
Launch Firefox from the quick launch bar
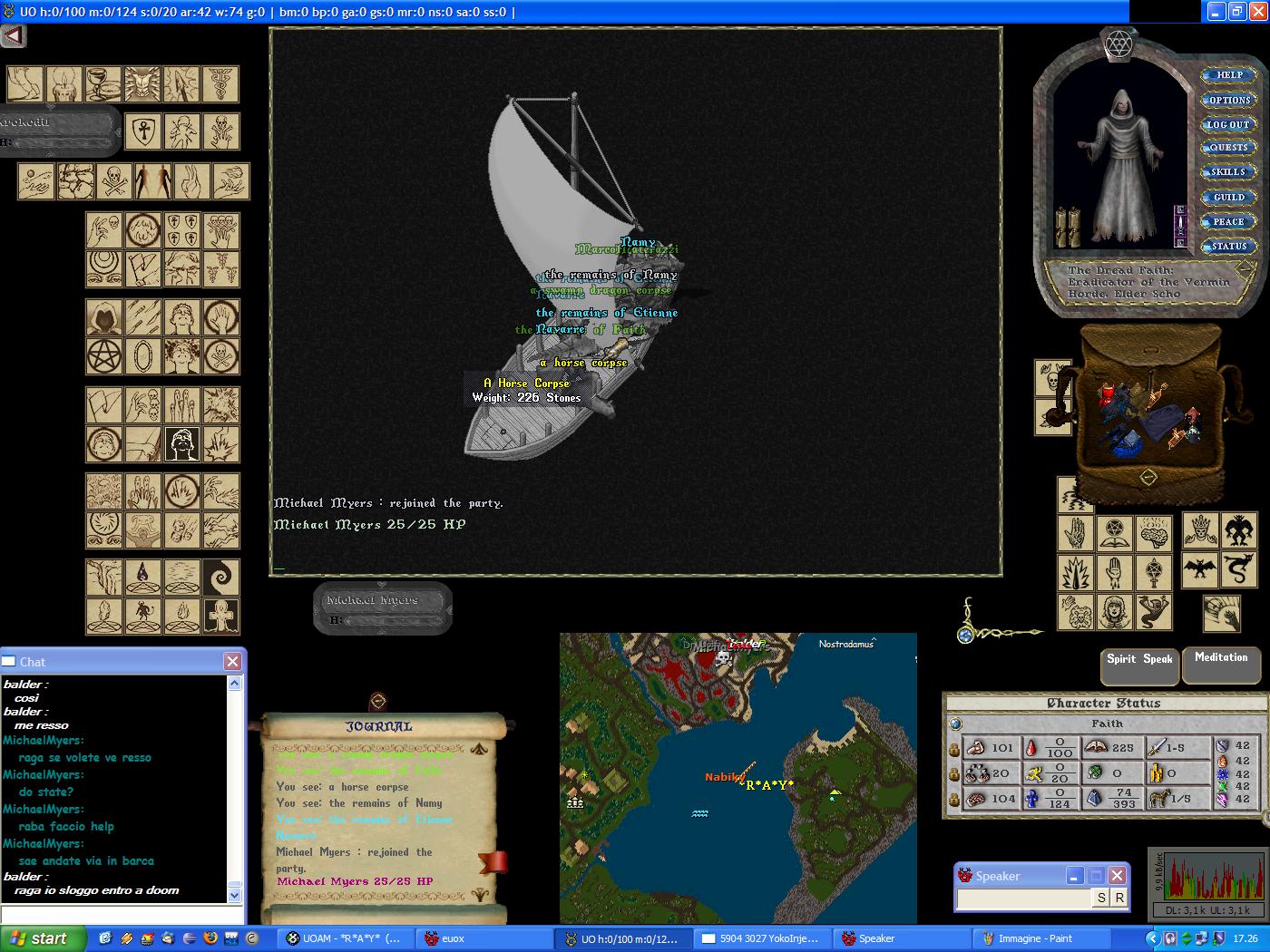[x=210, y=938]
